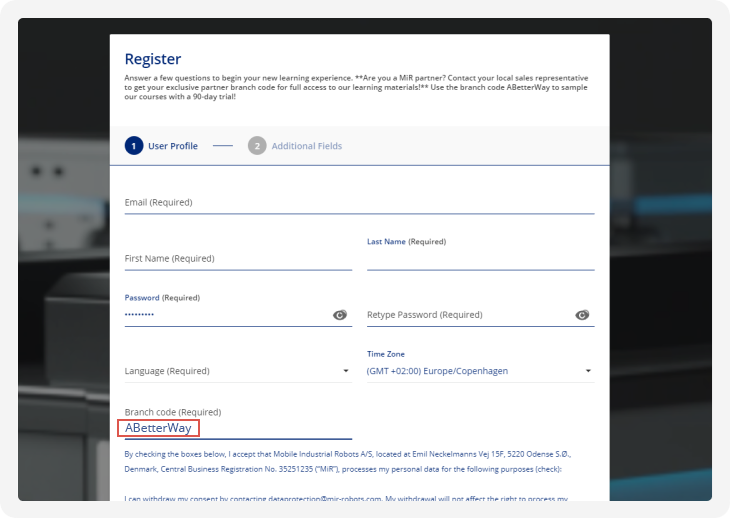Click the Last Name field
The width and height of the screenshot is (730, 518).
[480, 259]
